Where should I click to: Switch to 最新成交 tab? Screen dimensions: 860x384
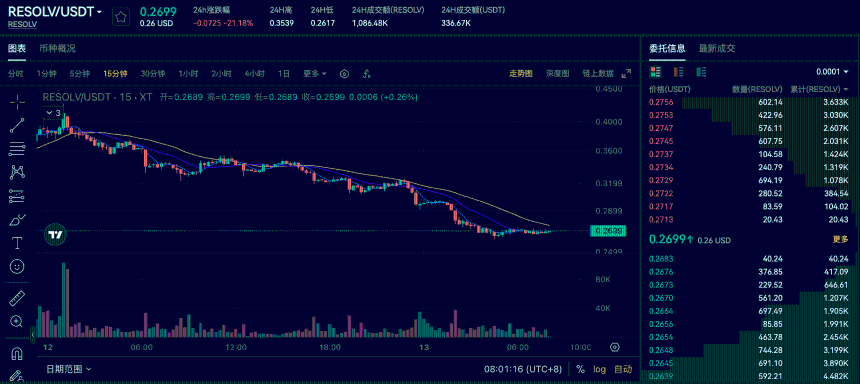pos(717,48)
